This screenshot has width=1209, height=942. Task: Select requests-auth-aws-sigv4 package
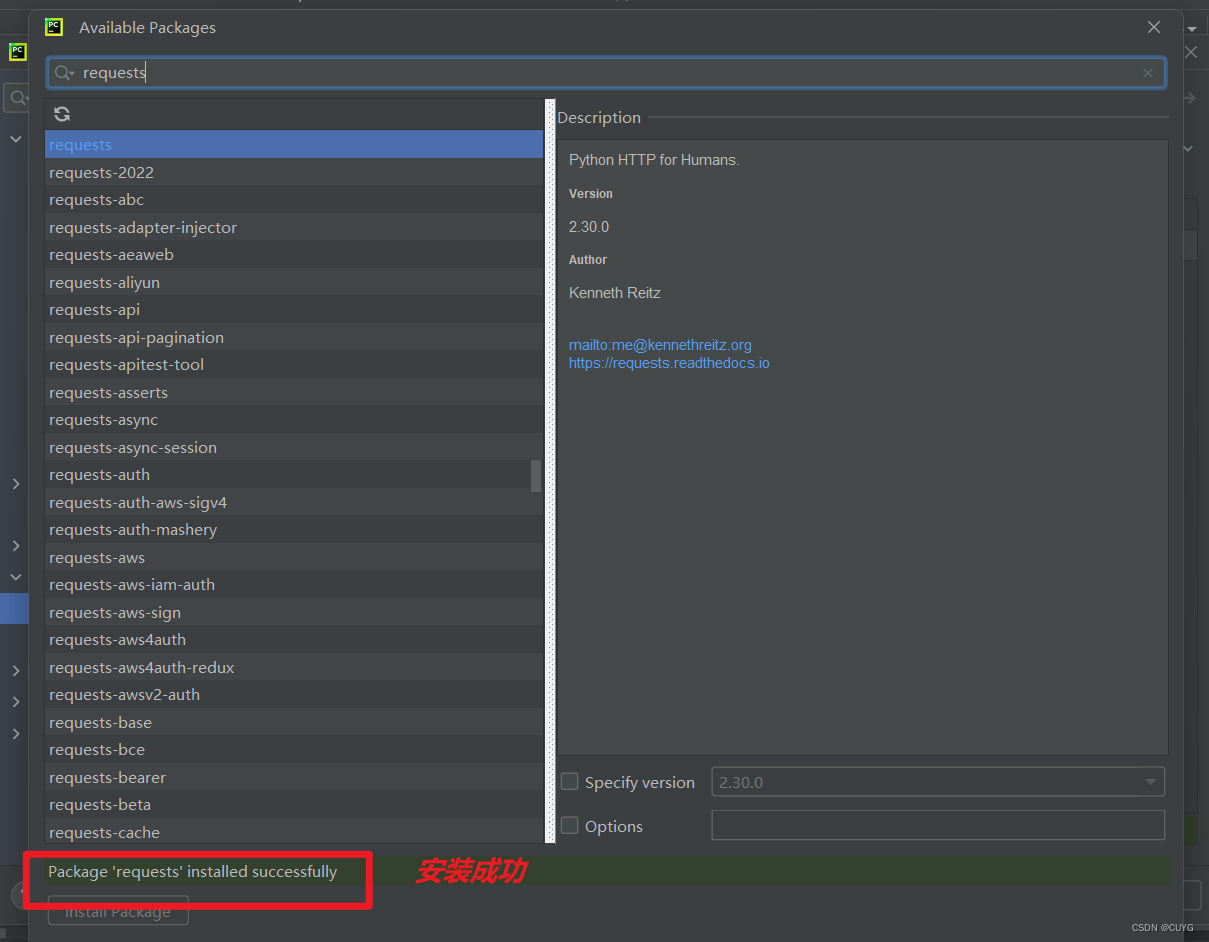(x=294, y=502)
